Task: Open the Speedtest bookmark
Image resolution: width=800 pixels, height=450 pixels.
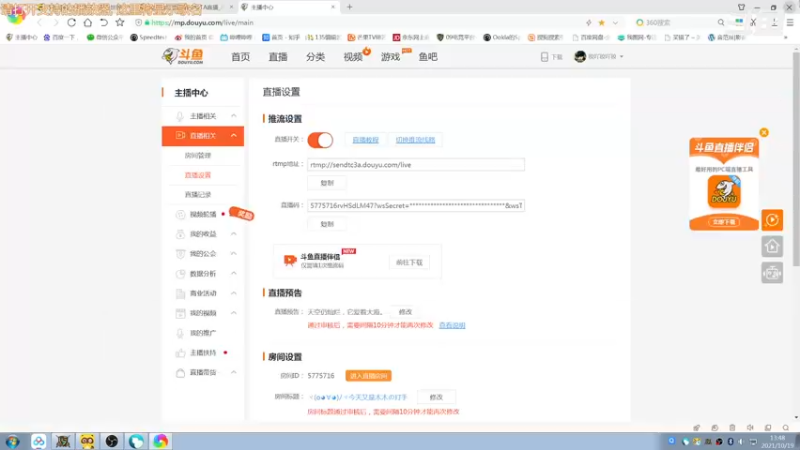Action: click(148, 37)
